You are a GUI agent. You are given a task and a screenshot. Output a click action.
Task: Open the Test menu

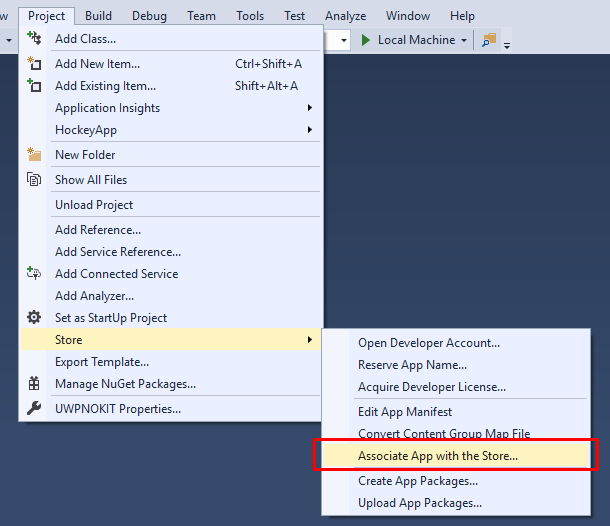tap(294, 16)
